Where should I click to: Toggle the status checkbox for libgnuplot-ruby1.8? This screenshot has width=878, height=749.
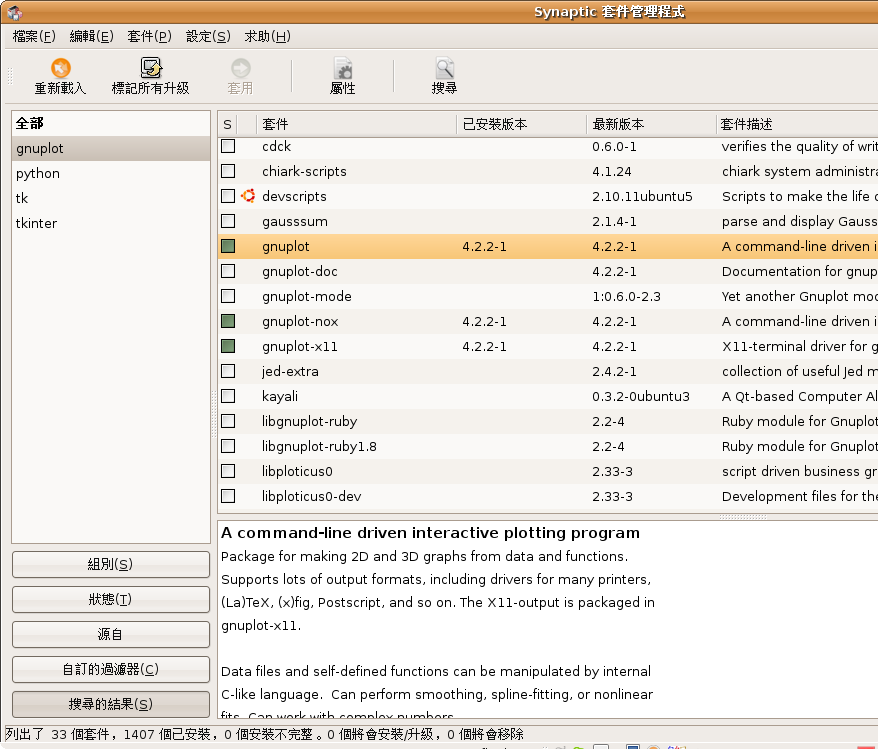pyautogui.click(x=228, y=446)
